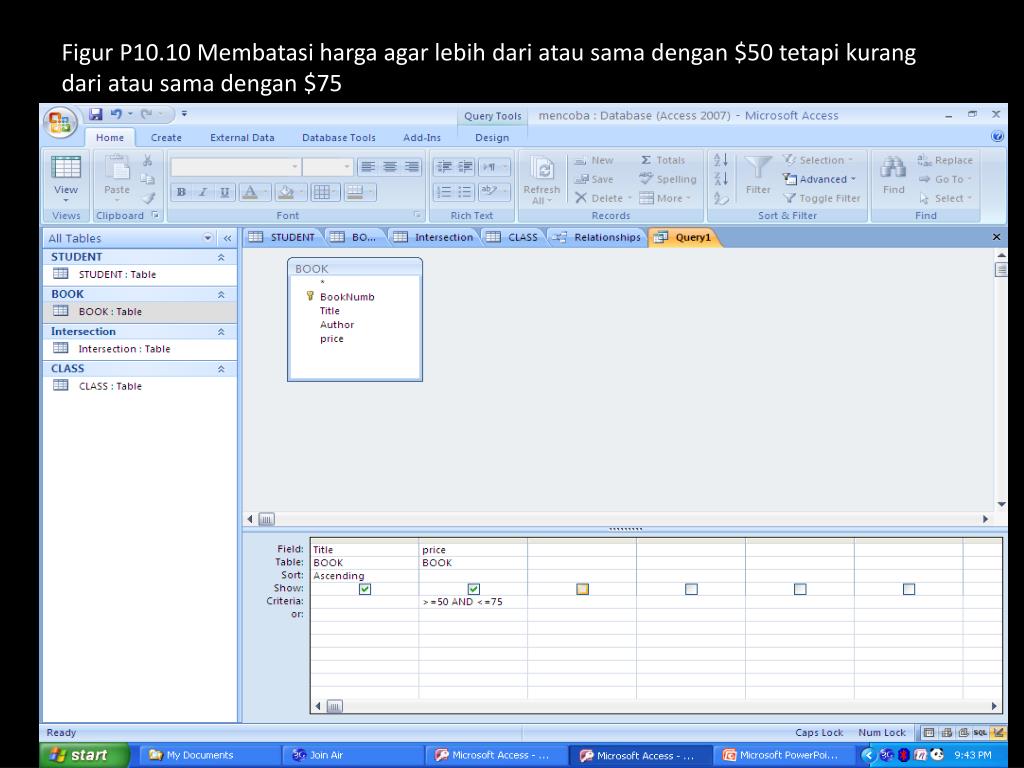Check Show box in fourth grid column
Image resolution: width=1024 pixels, height=768 pixels.
click(x=691, y=589)
